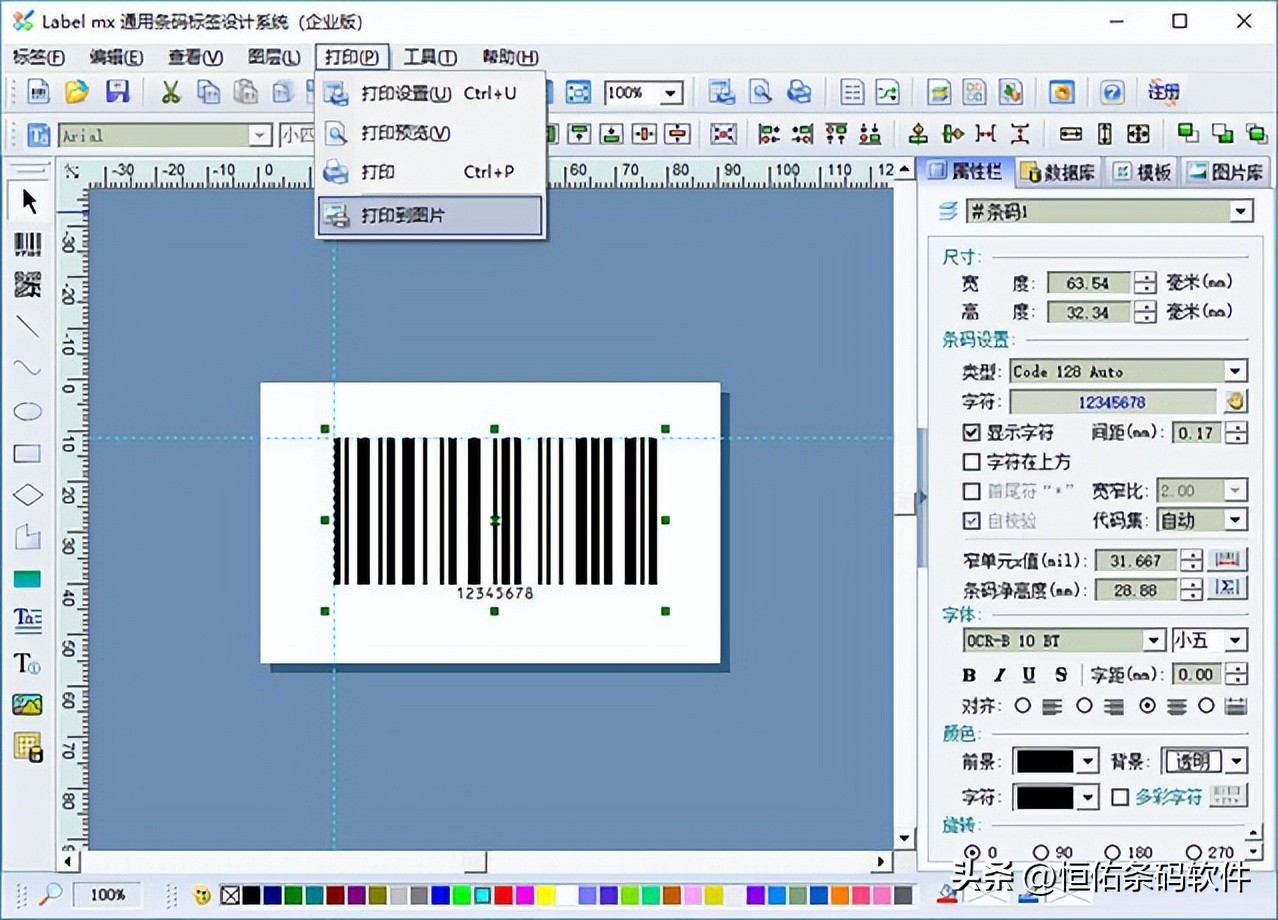Screen dimensions: 1278x920
Task: Click the 字符 input field containing 12345678
Action: click(x=1113, y=401)
